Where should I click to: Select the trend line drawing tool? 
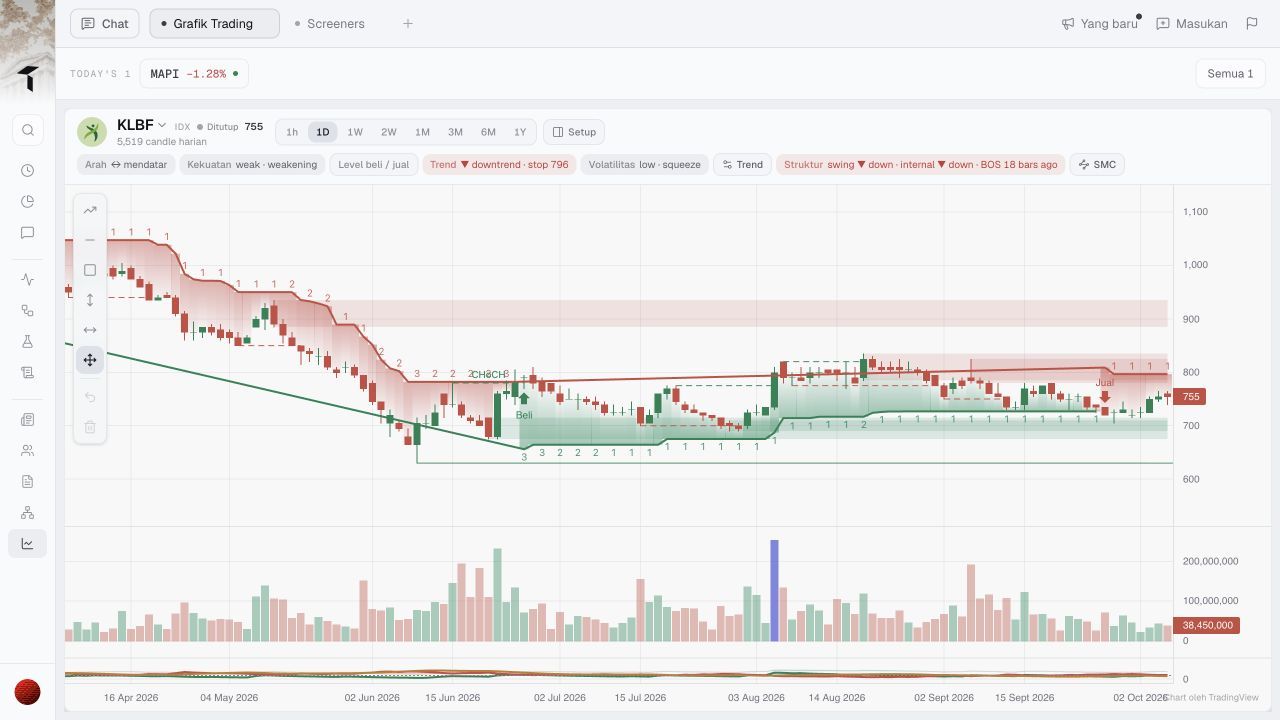coord(90,210)
